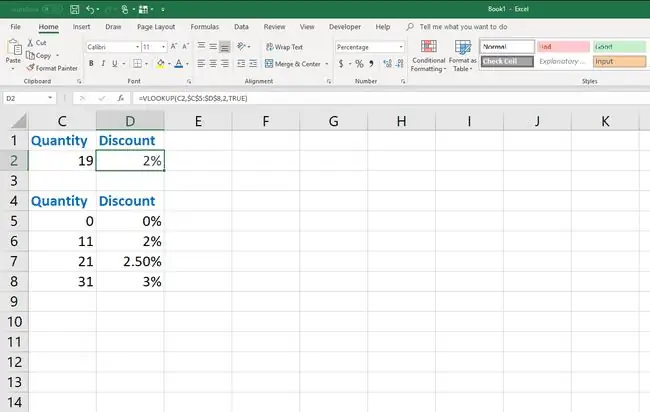Screen dimensions: 650x412
Task: Copy the selected cell
Action: (39, 55)
